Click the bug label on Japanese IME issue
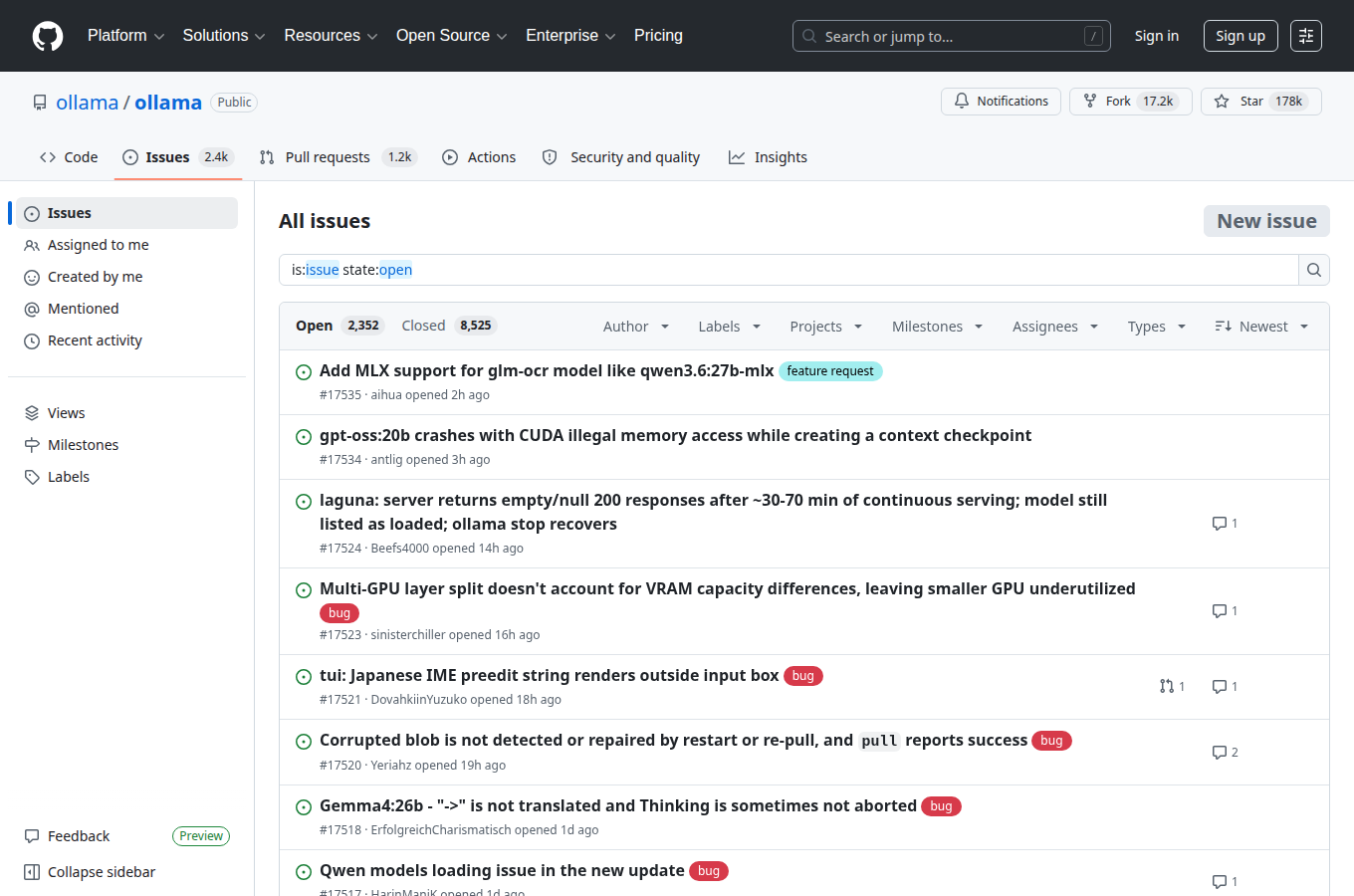This screenshot has height=896, width=1354. point(803,676)
